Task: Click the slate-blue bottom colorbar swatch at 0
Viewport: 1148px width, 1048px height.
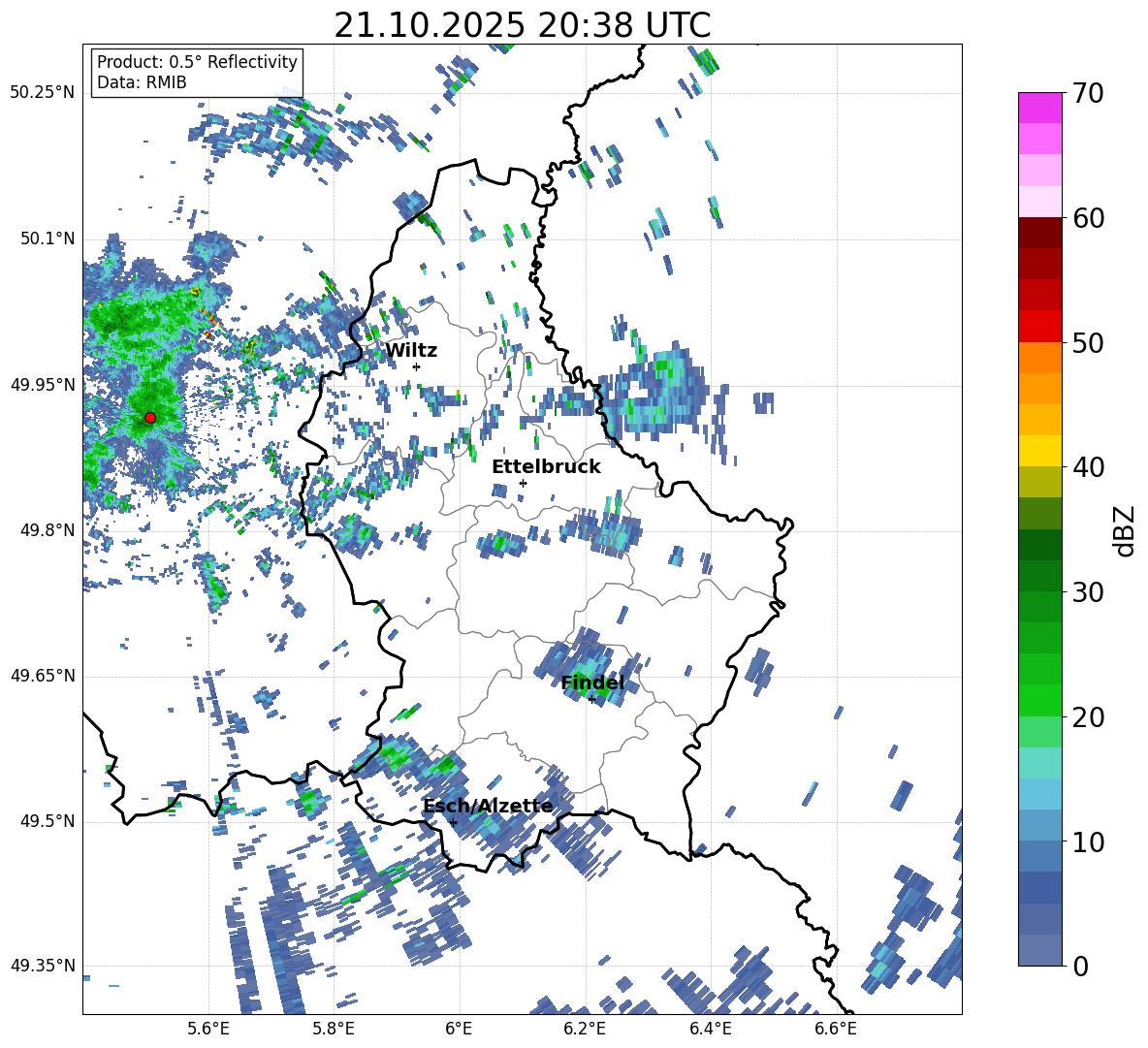Action: coord(1039,950)
